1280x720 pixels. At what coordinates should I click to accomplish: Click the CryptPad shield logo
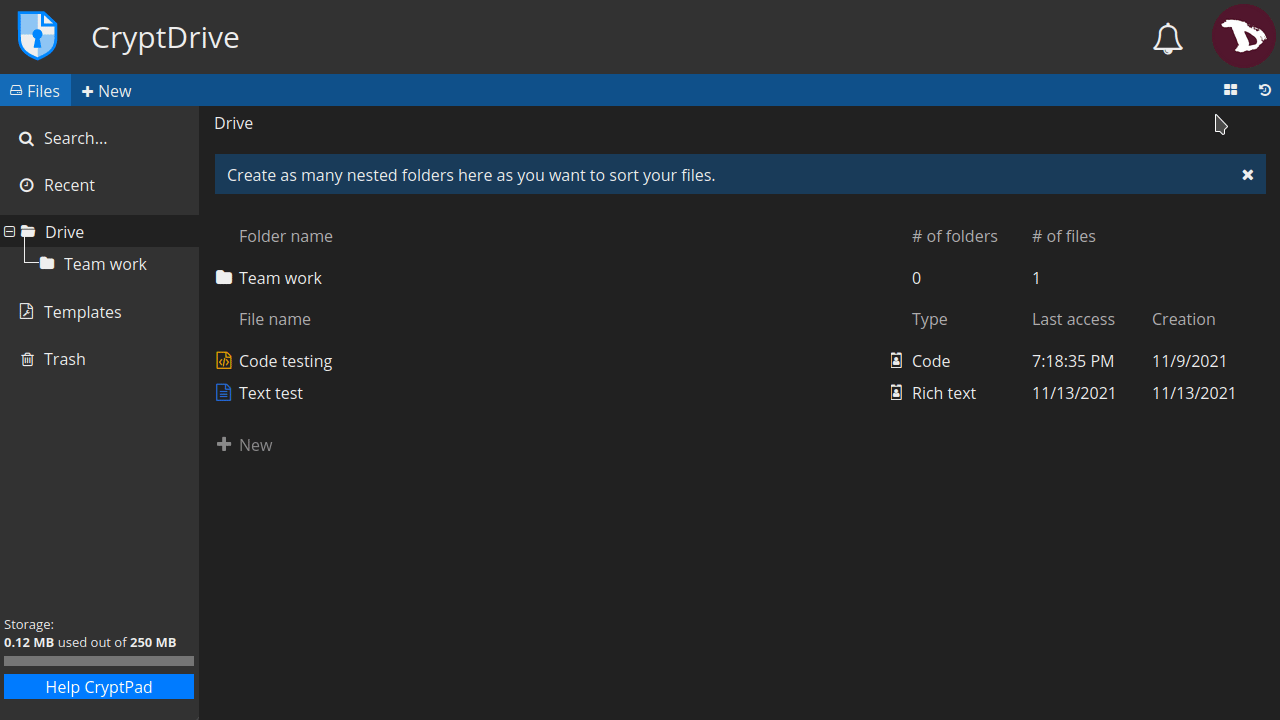pyautogui.click(x=38, y=36)
